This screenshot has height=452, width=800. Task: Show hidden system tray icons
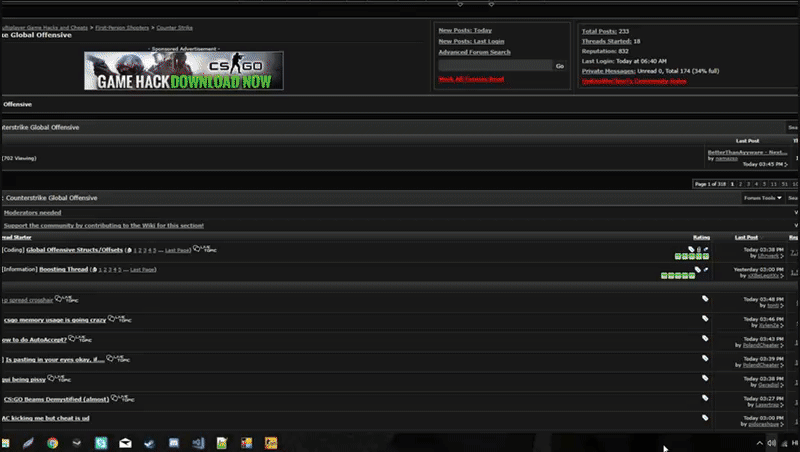[x=759, y=443]
